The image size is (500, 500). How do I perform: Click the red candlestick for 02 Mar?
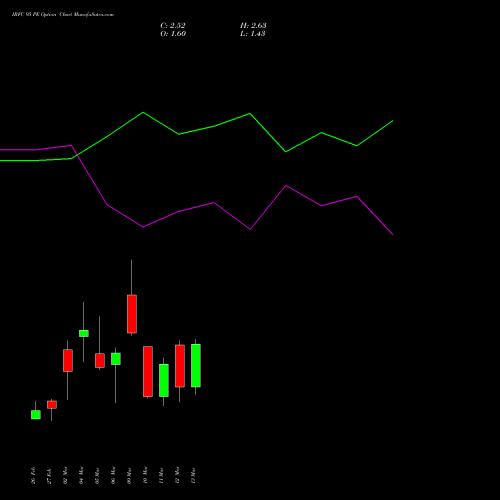click(68, 360)
